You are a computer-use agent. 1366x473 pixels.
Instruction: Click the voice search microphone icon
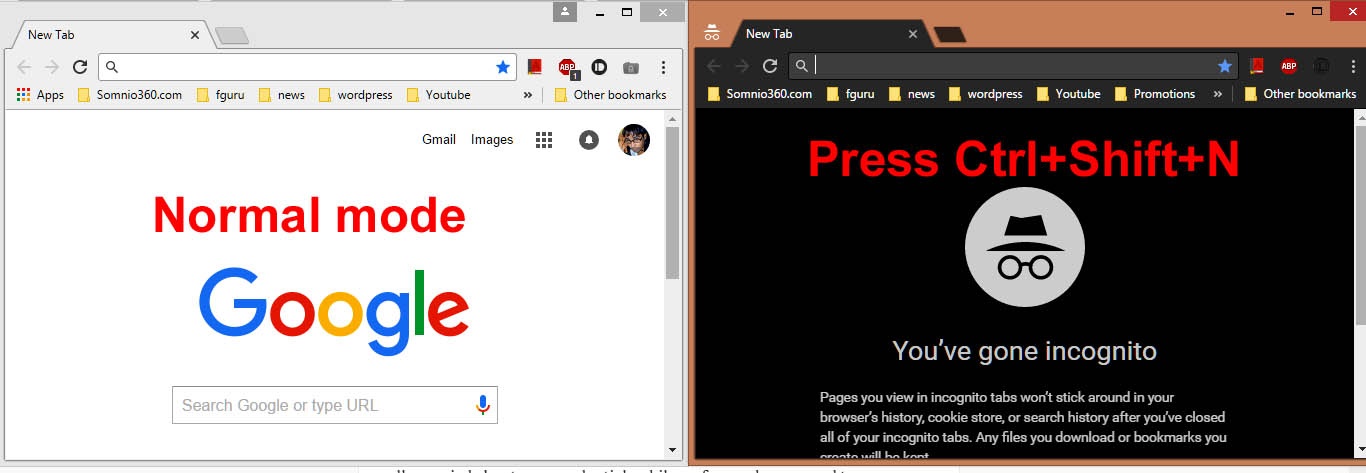point(483,405)
